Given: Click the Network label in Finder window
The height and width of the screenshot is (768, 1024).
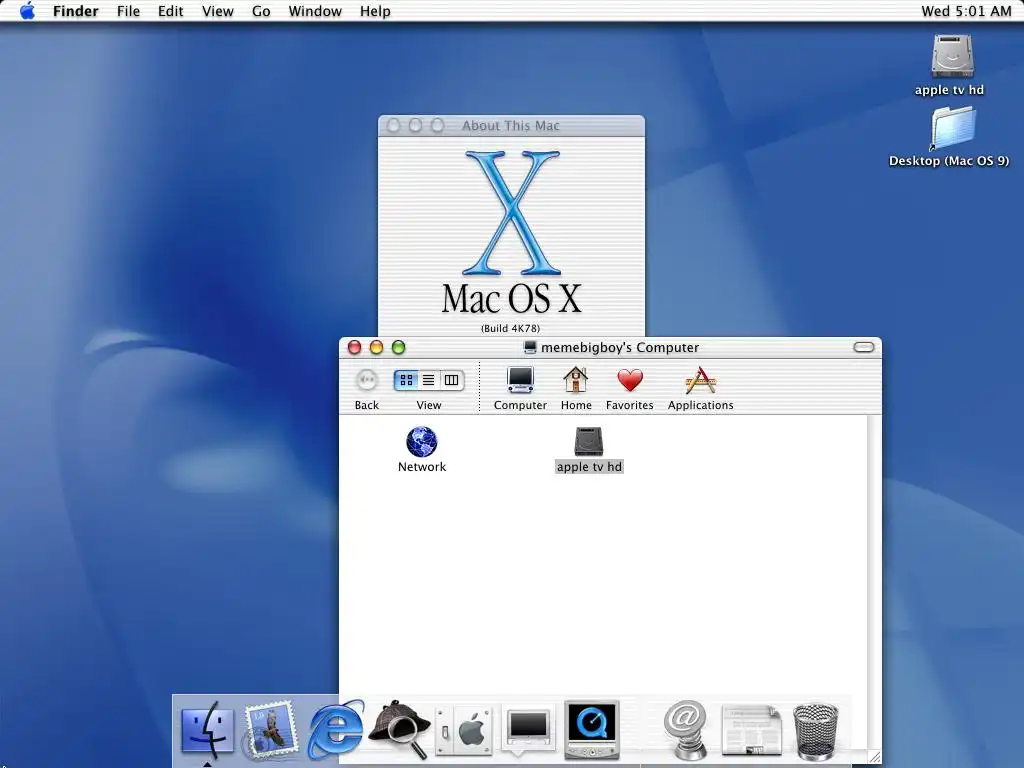Looking at the screenshot, I should 422,467.
